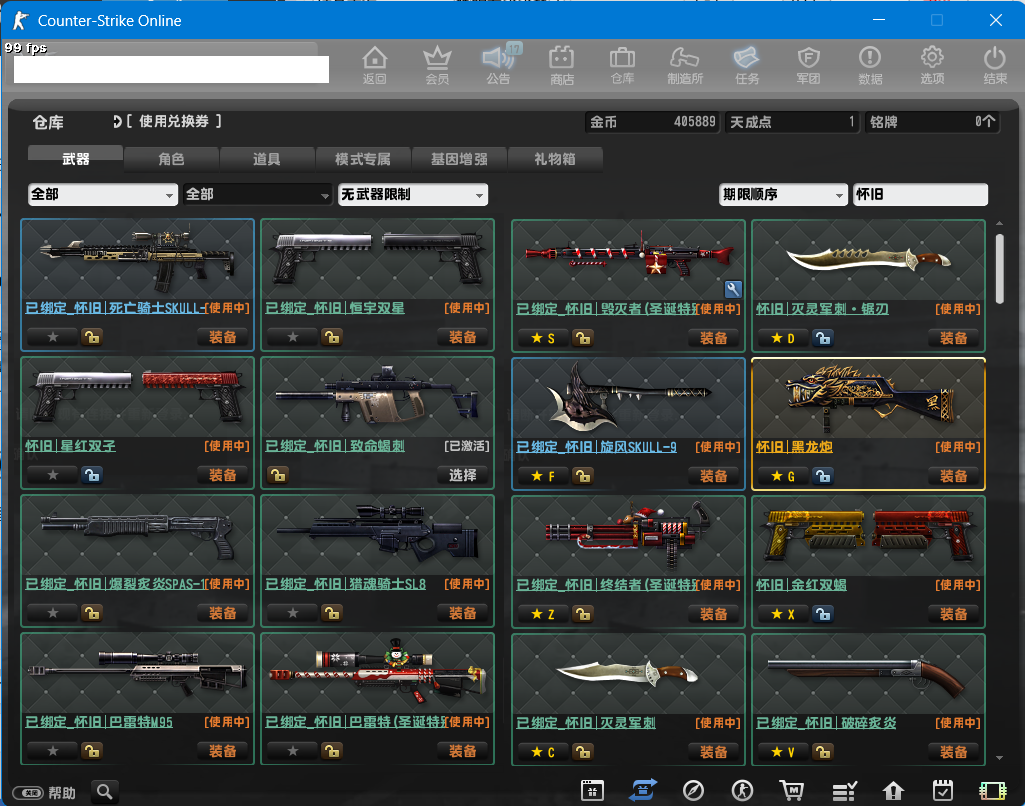Switch to the 武器 tab

point(75,158)
